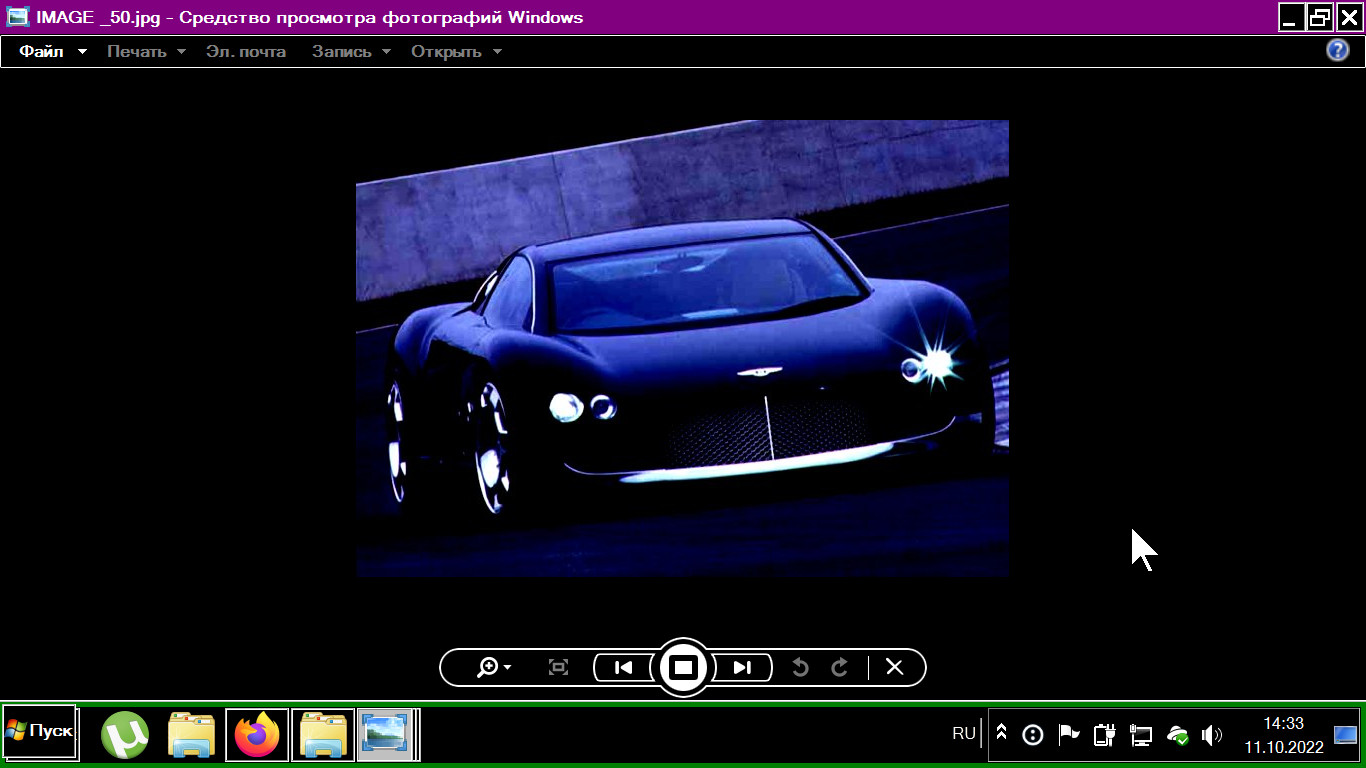The height and width of the screenshot is (768, 1366).
Task: Click the circular notification tray icon
Action: [1033, 735]
